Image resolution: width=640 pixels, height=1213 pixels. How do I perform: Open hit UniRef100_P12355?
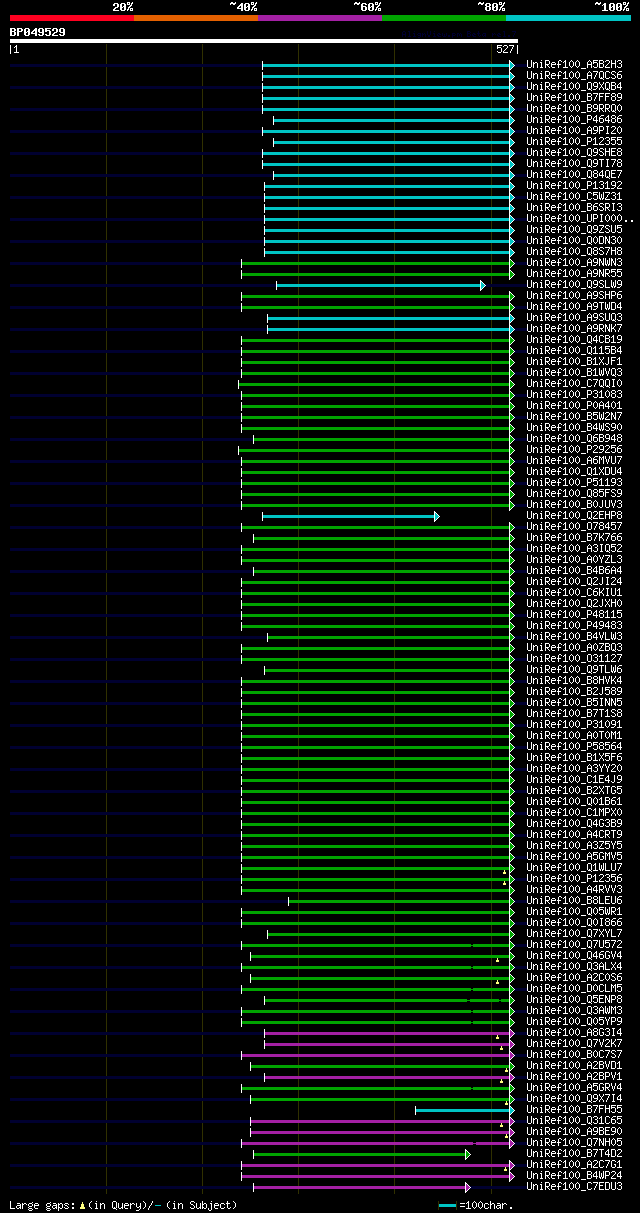click(574, 141)
